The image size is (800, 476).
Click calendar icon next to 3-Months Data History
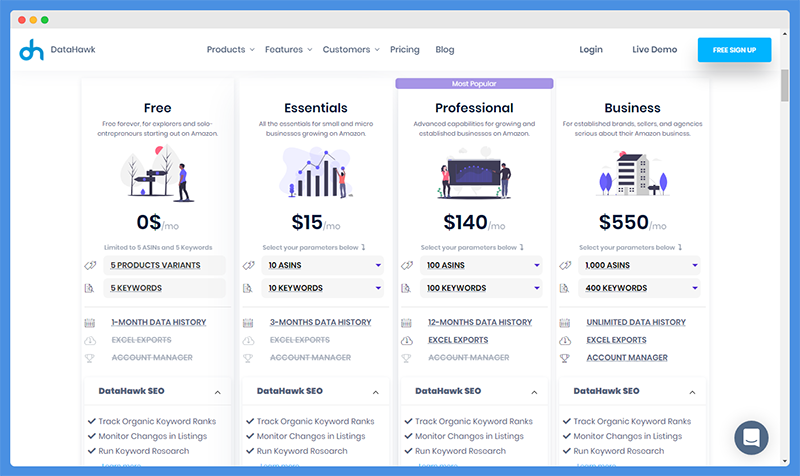pos(248,322)
